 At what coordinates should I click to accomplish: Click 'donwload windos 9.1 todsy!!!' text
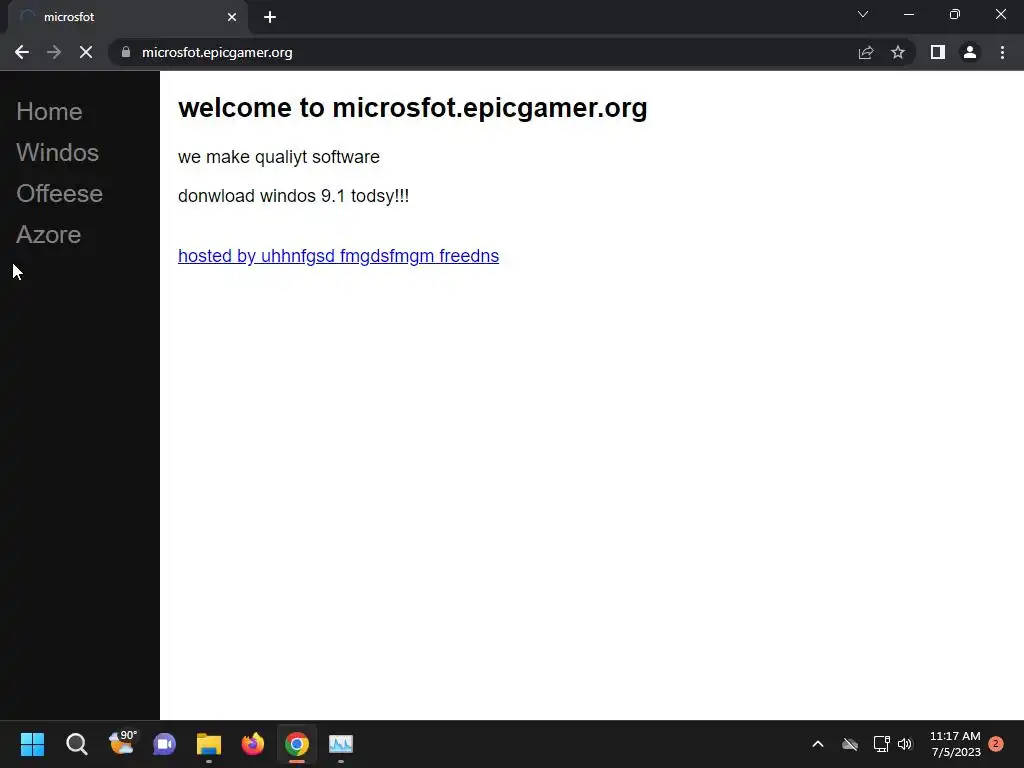click(x=293, y=196)
